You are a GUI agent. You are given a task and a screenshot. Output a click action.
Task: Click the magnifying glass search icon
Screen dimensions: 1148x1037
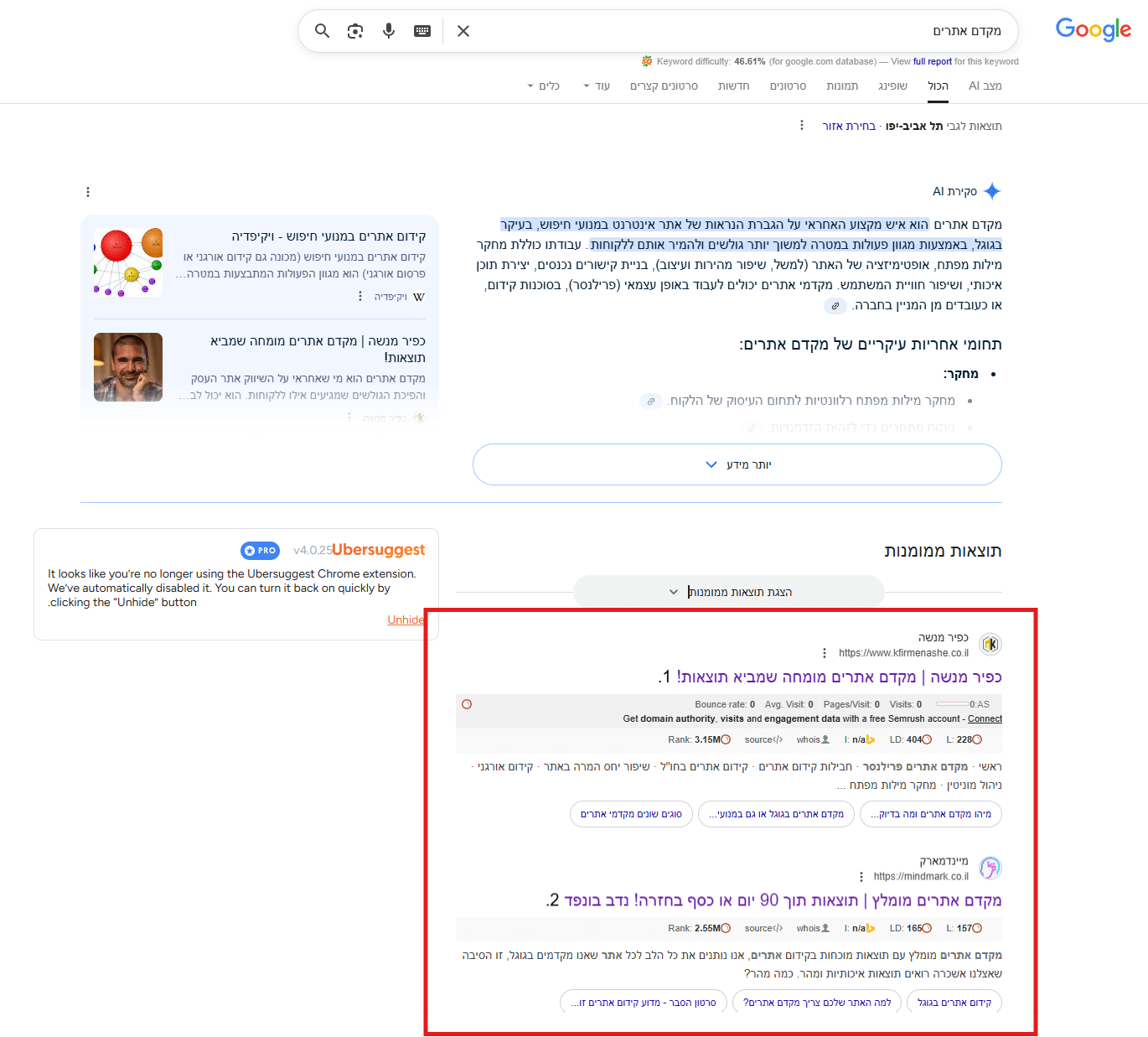coord(322,31)
